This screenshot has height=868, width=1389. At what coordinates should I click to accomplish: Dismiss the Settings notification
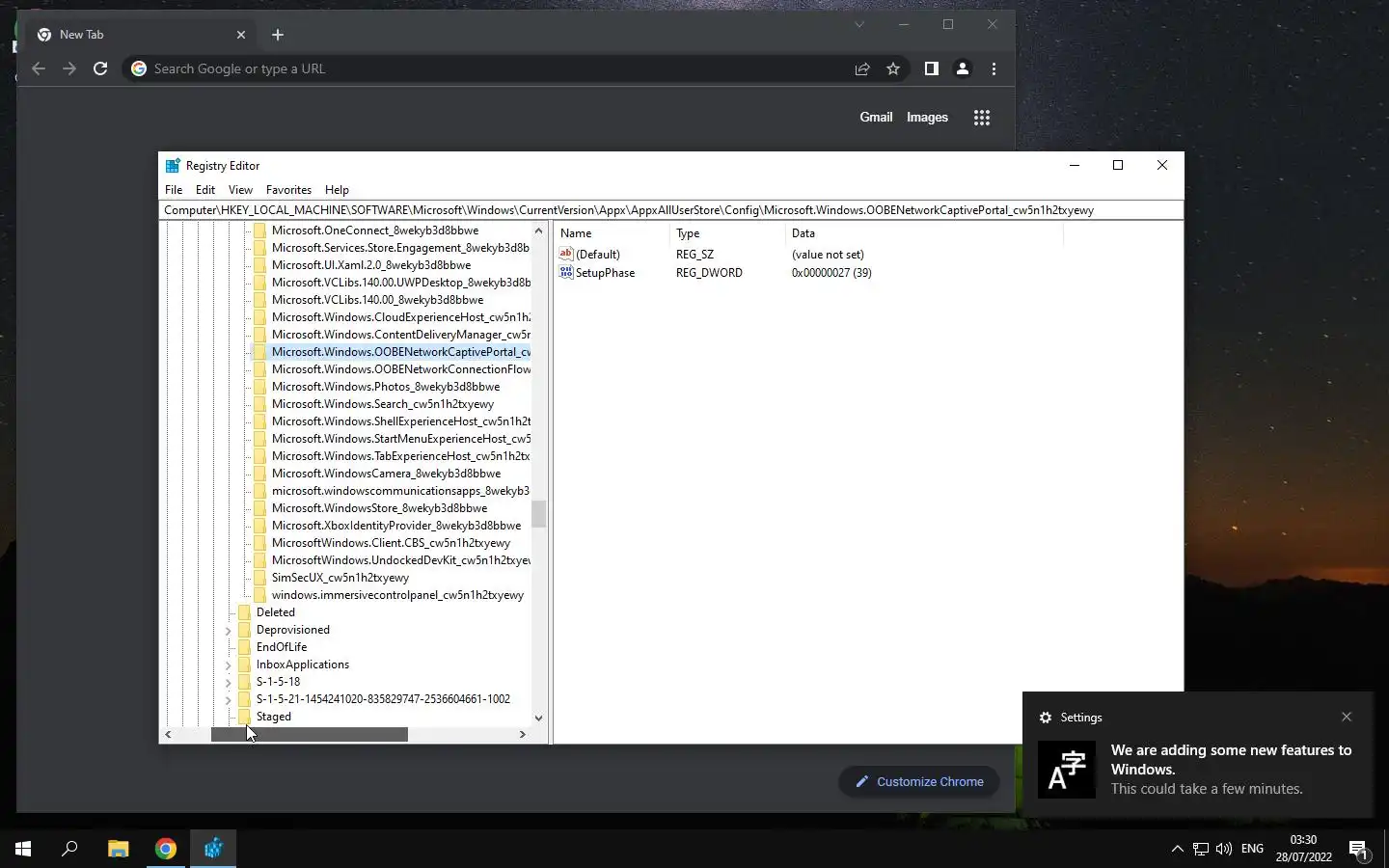click(x=1347, y=717)
